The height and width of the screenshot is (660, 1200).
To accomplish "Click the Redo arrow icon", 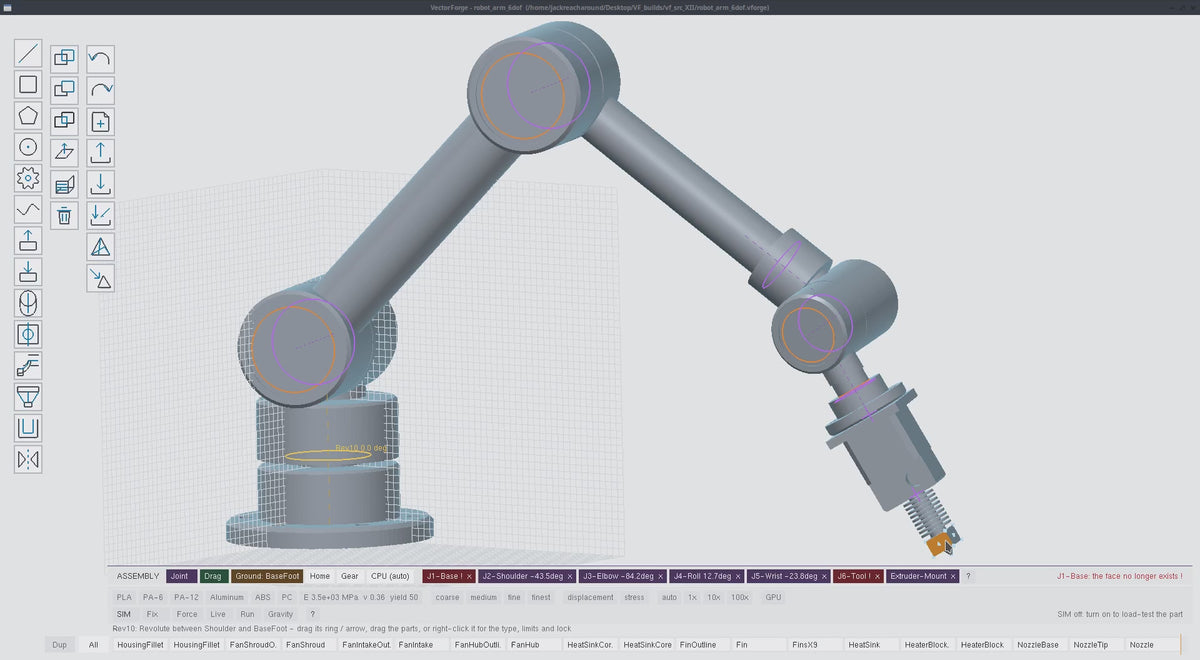I will [100, 90].
